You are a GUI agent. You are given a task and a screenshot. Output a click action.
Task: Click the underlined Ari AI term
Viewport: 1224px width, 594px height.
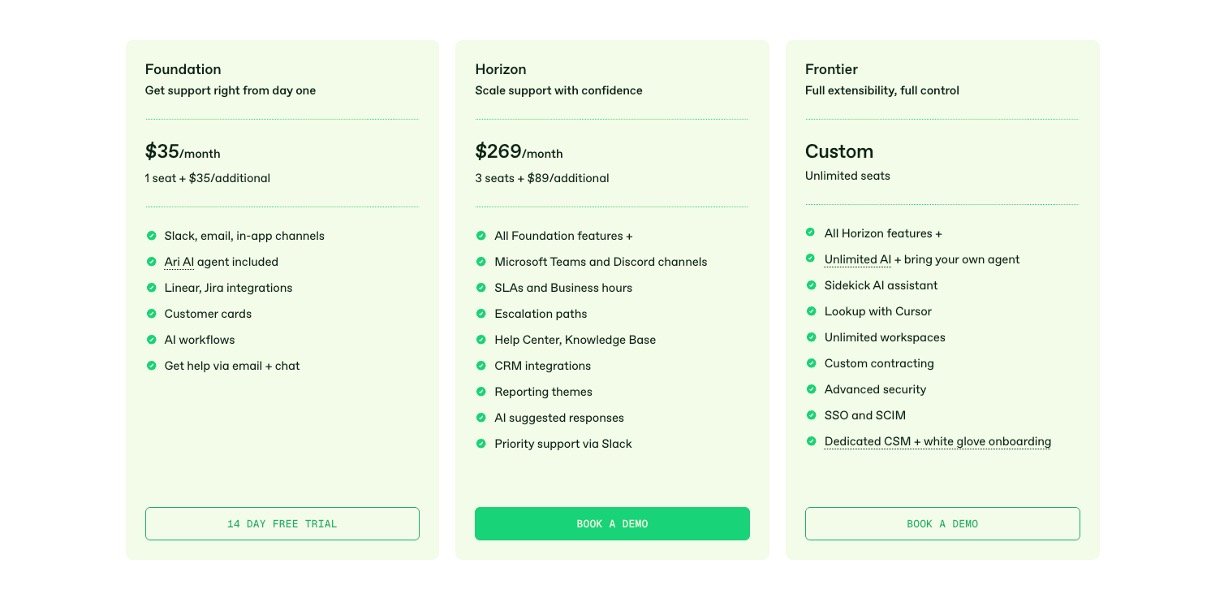(x=181, y=262)
